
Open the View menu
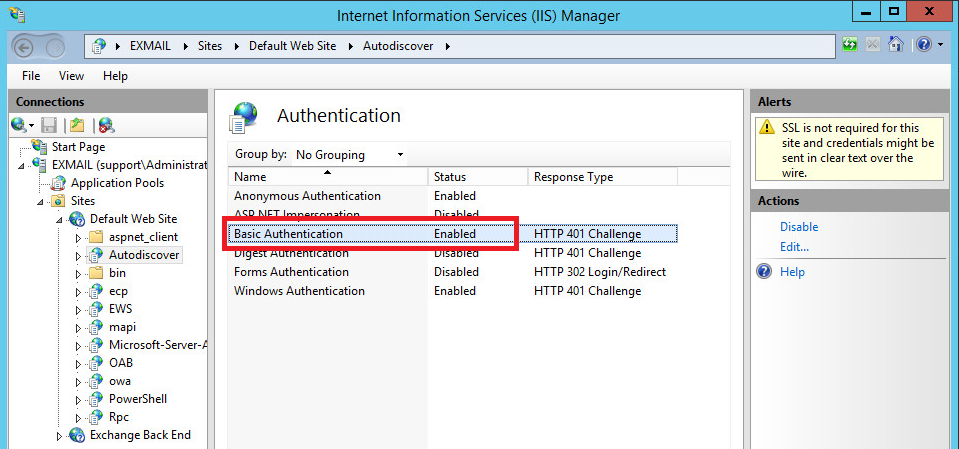pos(72,76)
